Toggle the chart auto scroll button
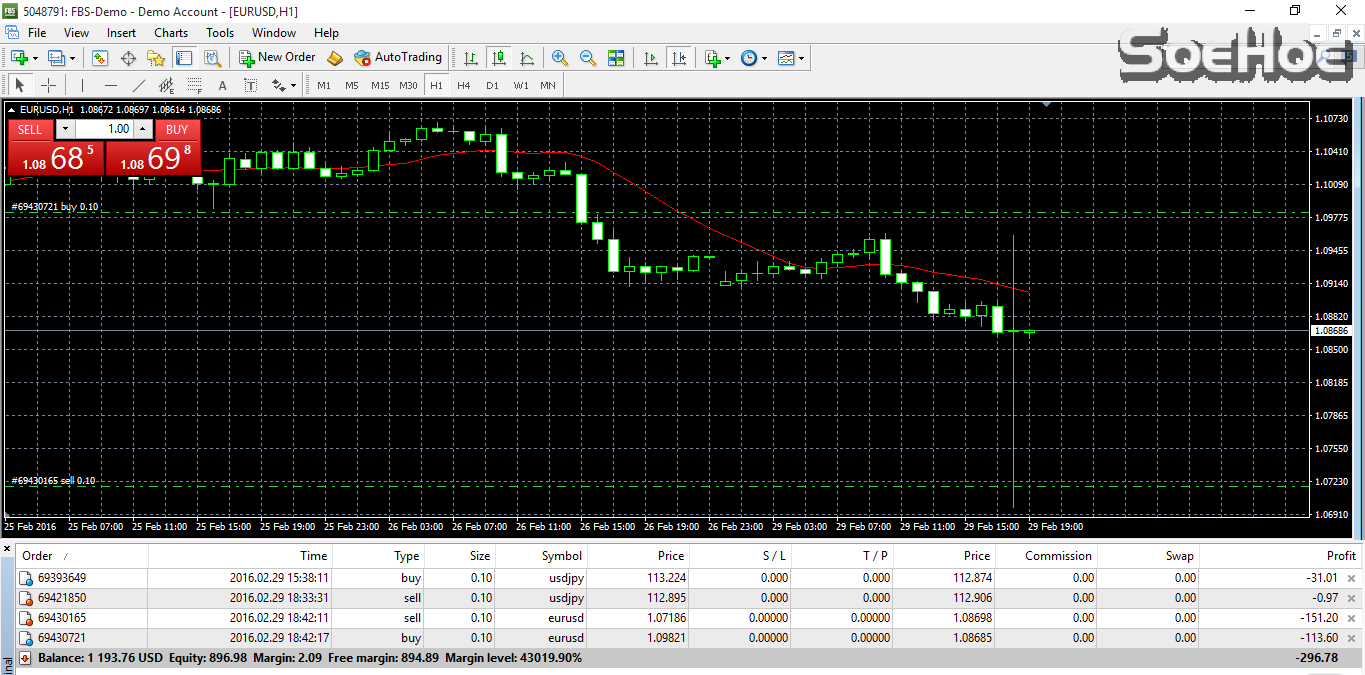The height and width of the screenshot is (675, 1365). pos(651,58)
